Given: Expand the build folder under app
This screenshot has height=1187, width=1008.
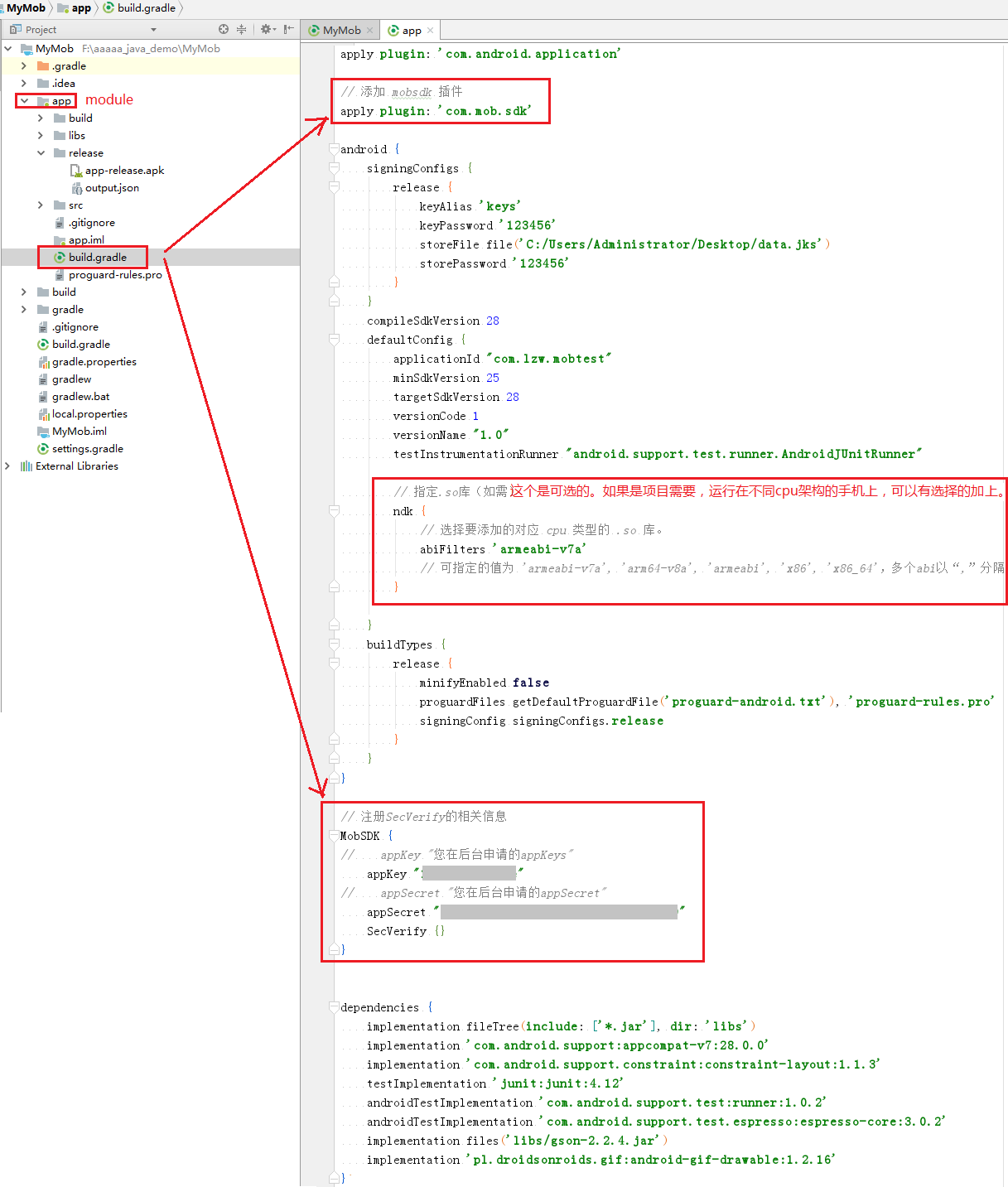Looking at the screenshot, I should (x=40, y=118).
